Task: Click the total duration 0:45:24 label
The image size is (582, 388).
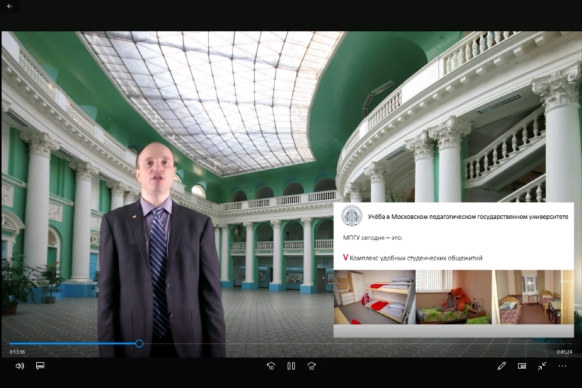Action: [564, 352]
